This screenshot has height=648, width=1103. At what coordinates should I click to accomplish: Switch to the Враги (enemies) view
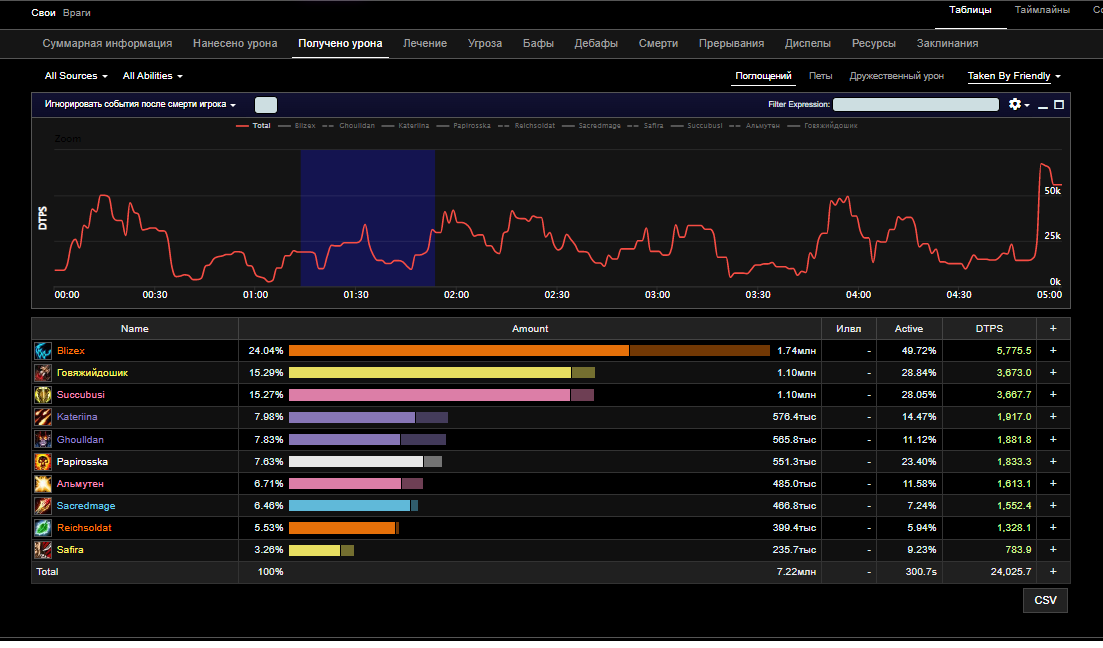[x=76, y=12]
